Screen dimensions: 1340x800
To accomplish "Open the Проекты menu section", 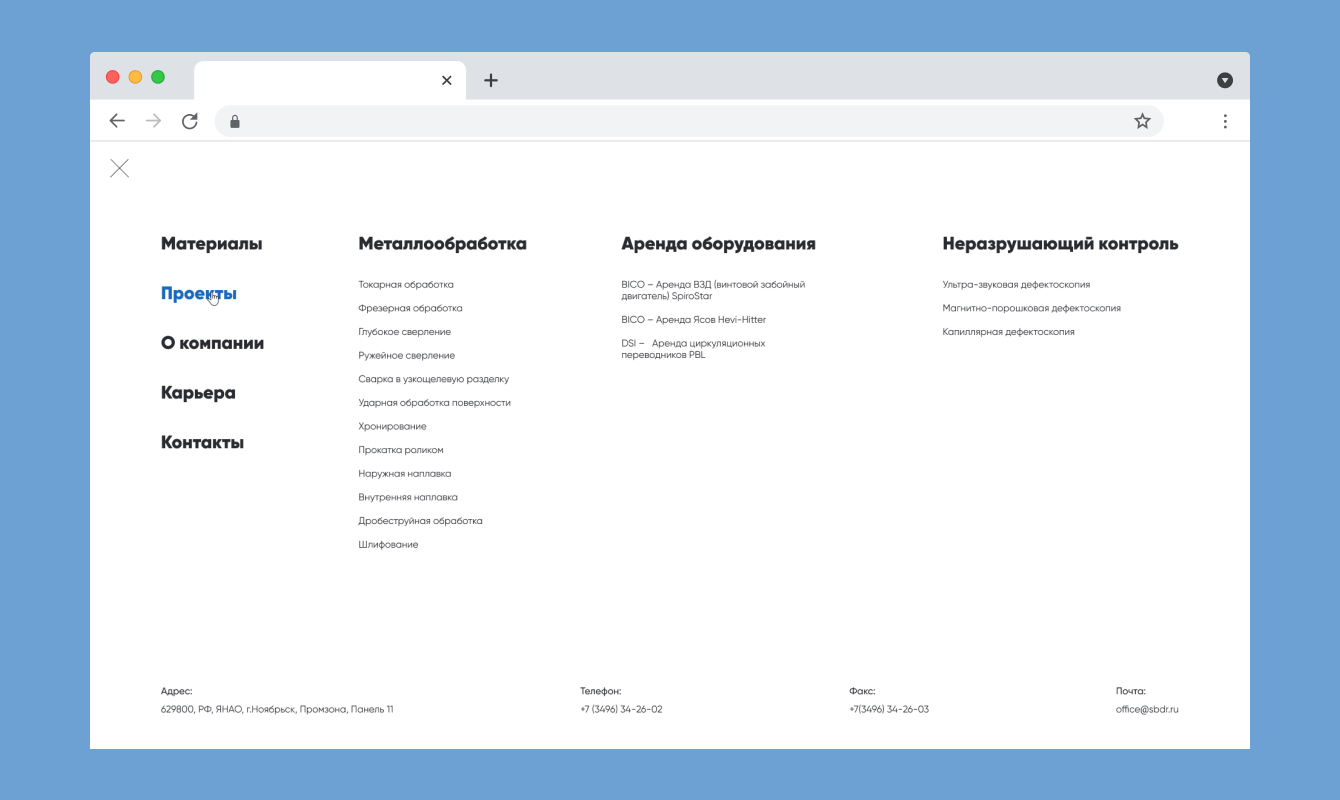I will [x=199, y=294].
